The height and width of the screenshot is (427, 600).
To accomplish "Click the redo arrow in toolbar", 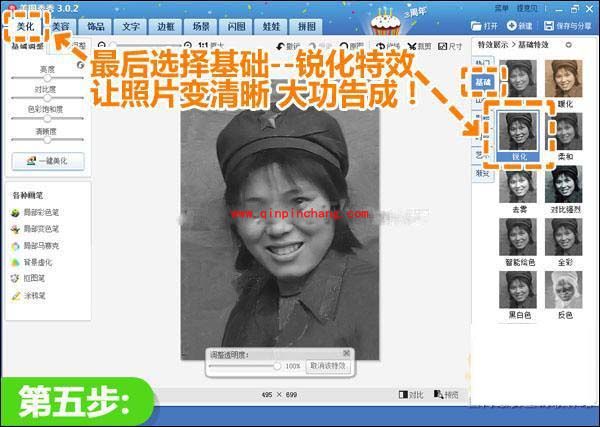I will 319,46.
